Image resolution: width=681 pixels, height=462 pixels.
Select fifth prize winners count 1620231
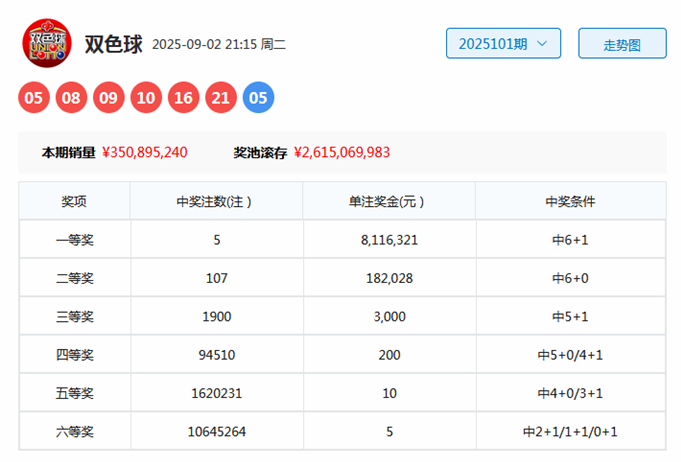216,393
